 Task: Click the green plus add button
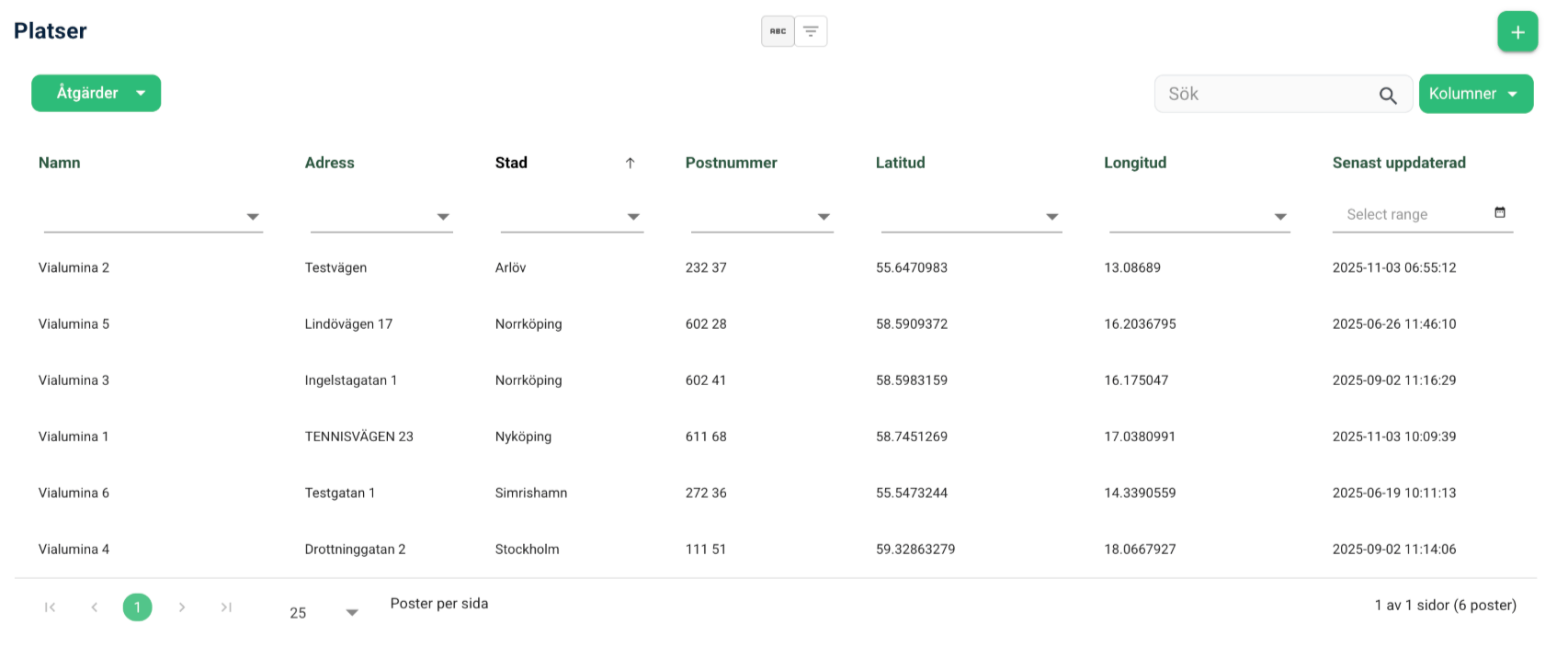tap(1517, 32)
